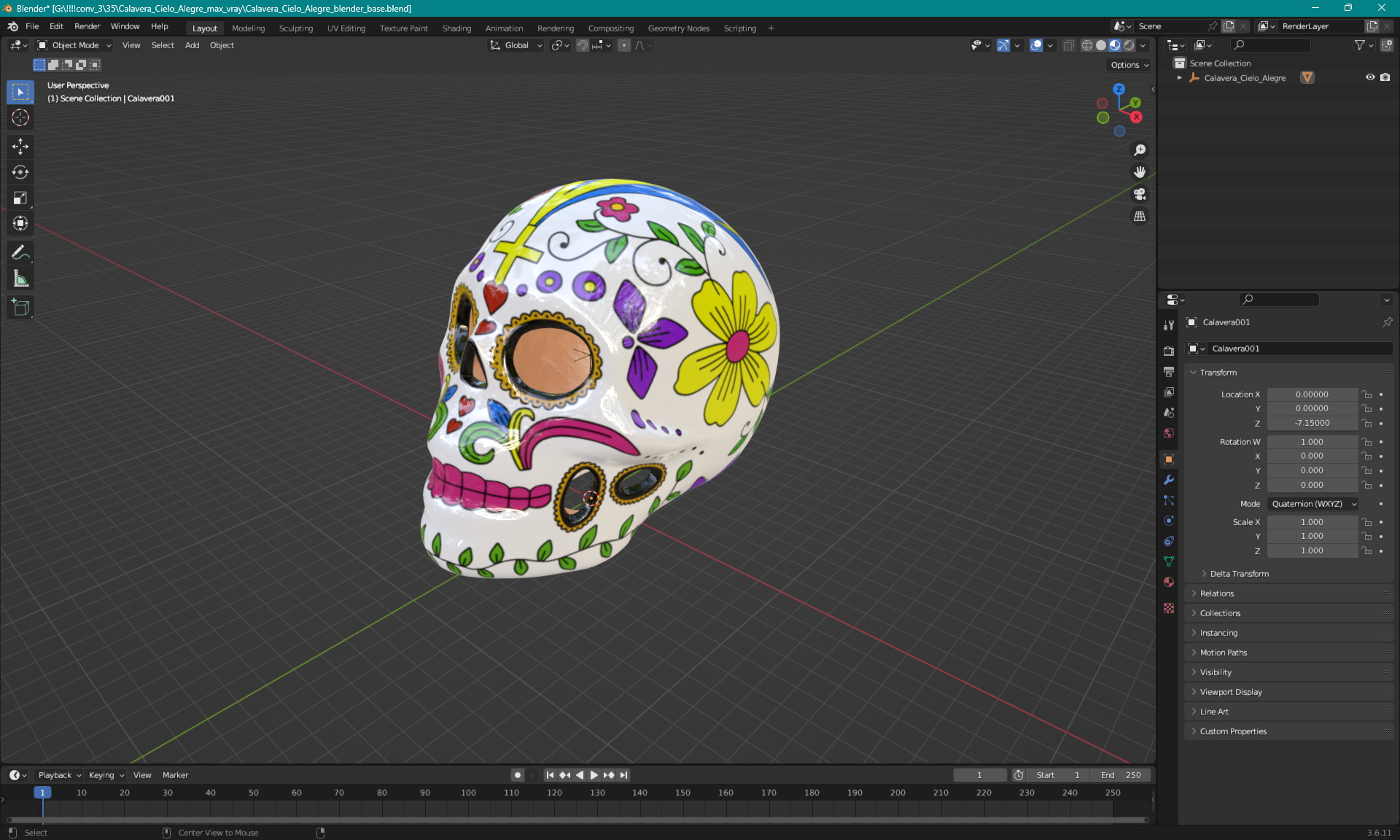Choose the Add Cube tool
This screenshot has height=840, width=1400.
(20, 307)
